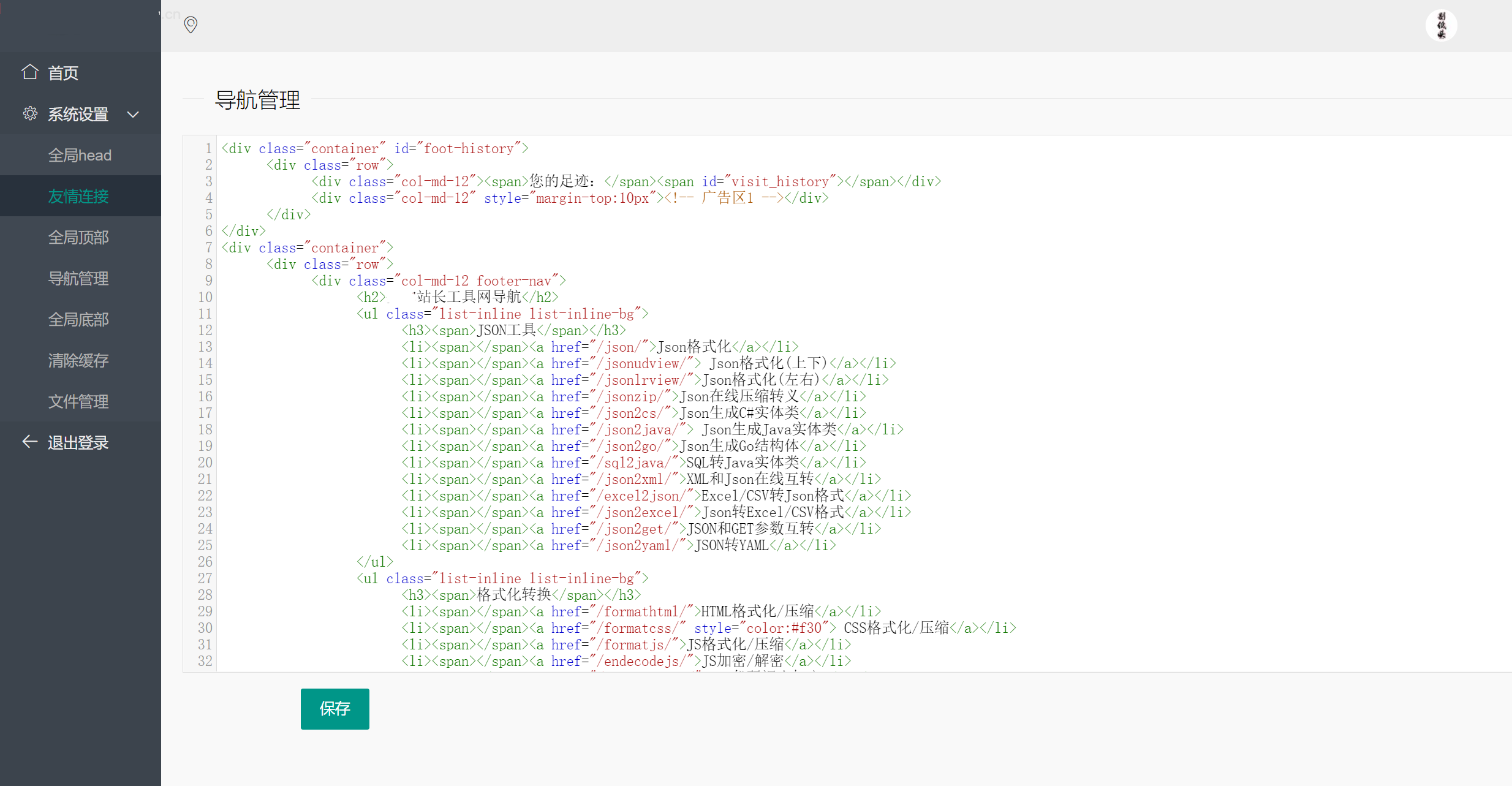Screen dimensions: 1512x786
Task: Click the 导航管理 page heading
Action: 258,99
